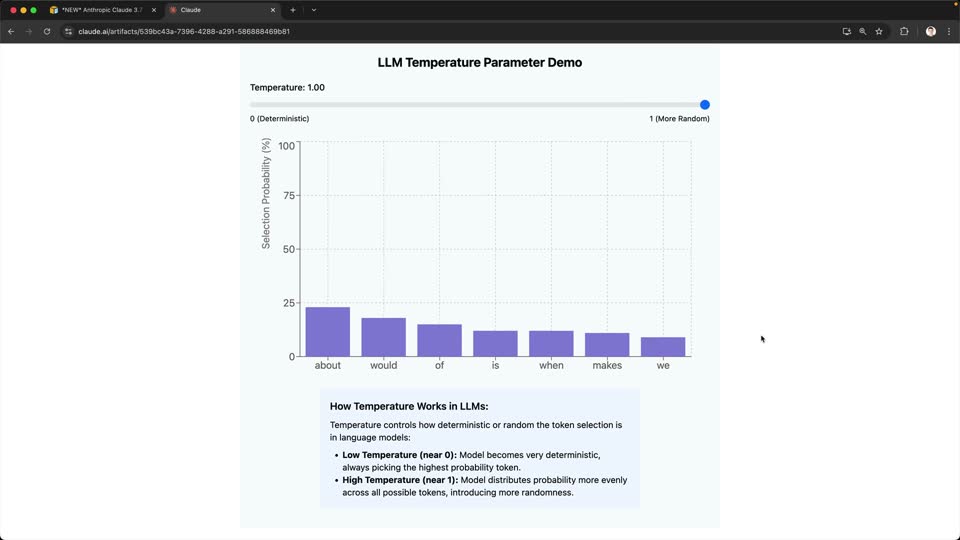
Task: Click the '1 (More Random)' label
Action: click(x=680, y=119)
